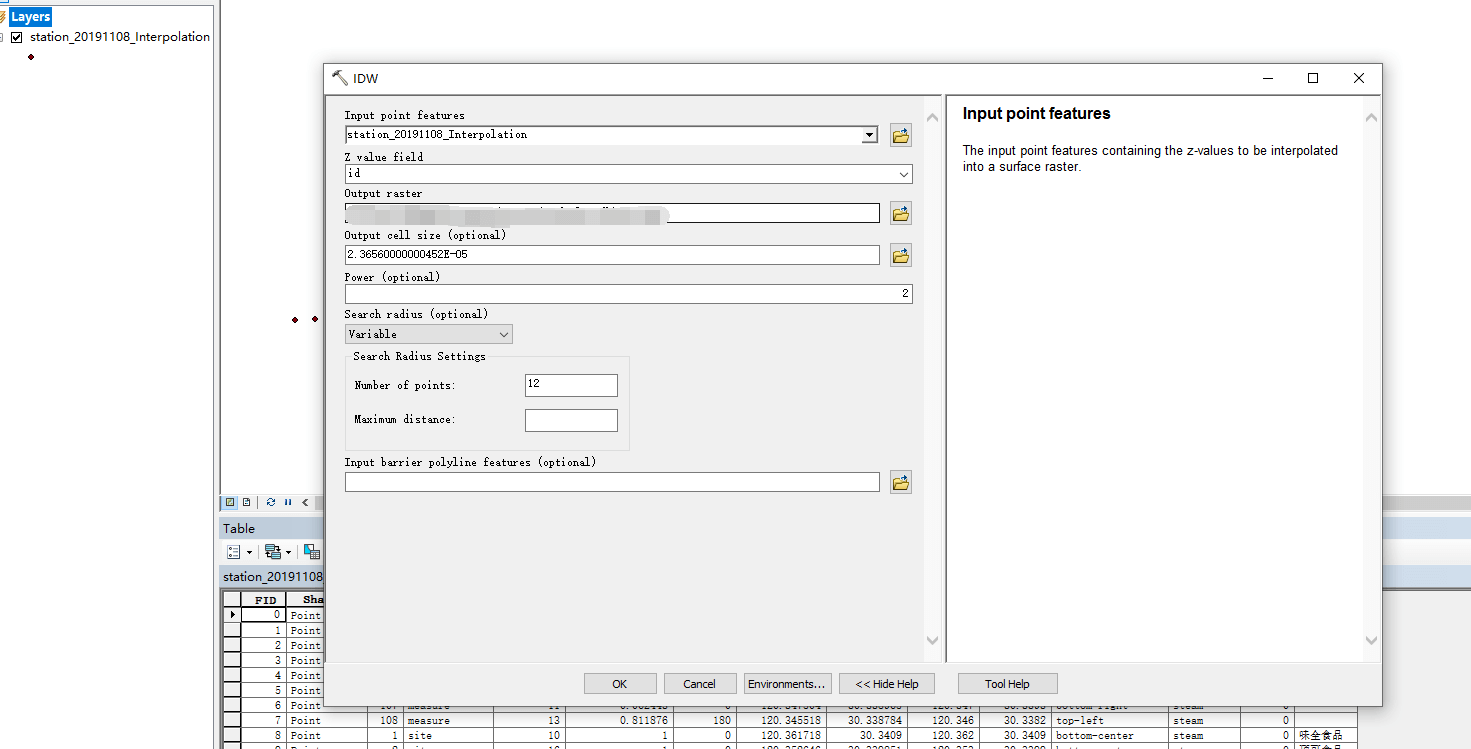Viewport: 1471px width, 749px height.
Task: Open the Input point features dropdown
Action: (x=869, y=135)
